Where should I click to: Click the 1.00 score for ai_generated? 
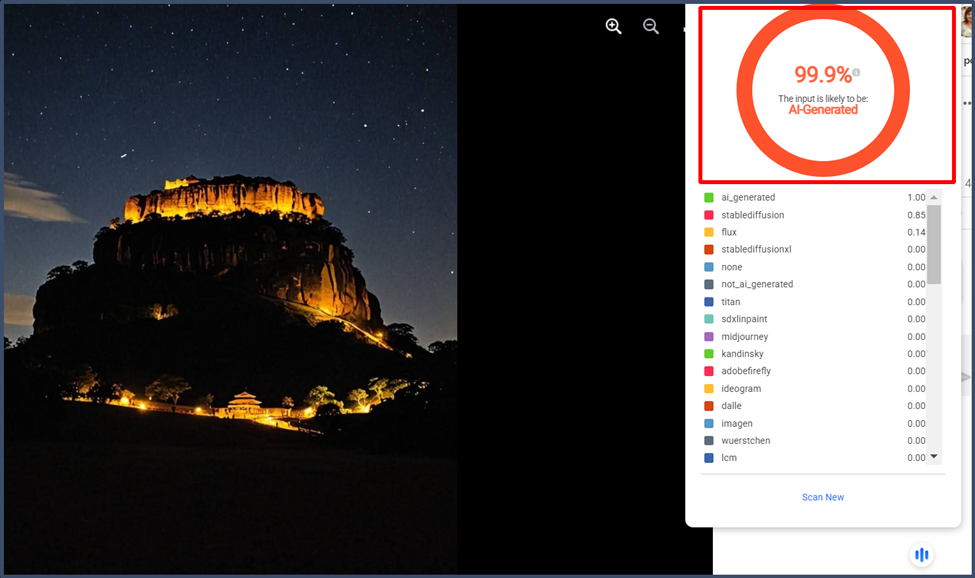point(916,197)
